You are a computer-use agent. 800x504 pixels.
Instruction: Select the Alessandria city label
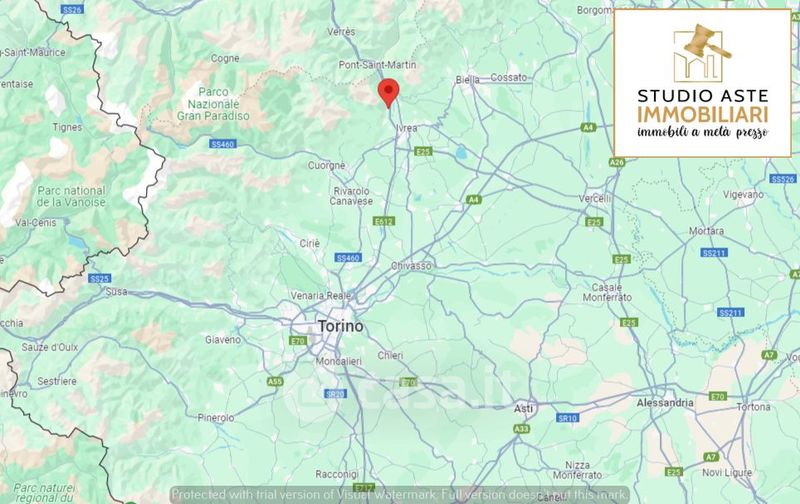(x=665, y=403)
